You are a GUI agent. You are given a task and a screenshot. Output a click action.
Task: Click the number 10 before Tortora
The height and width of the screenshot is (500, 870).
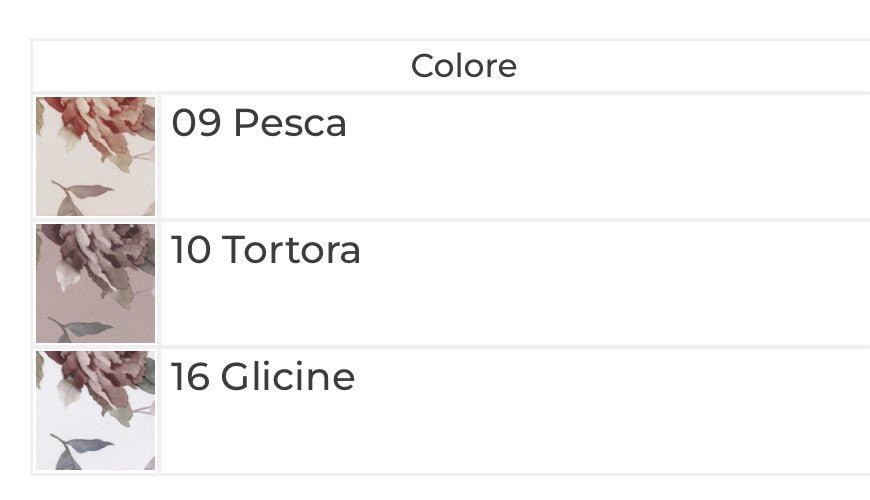coord(191,249)
